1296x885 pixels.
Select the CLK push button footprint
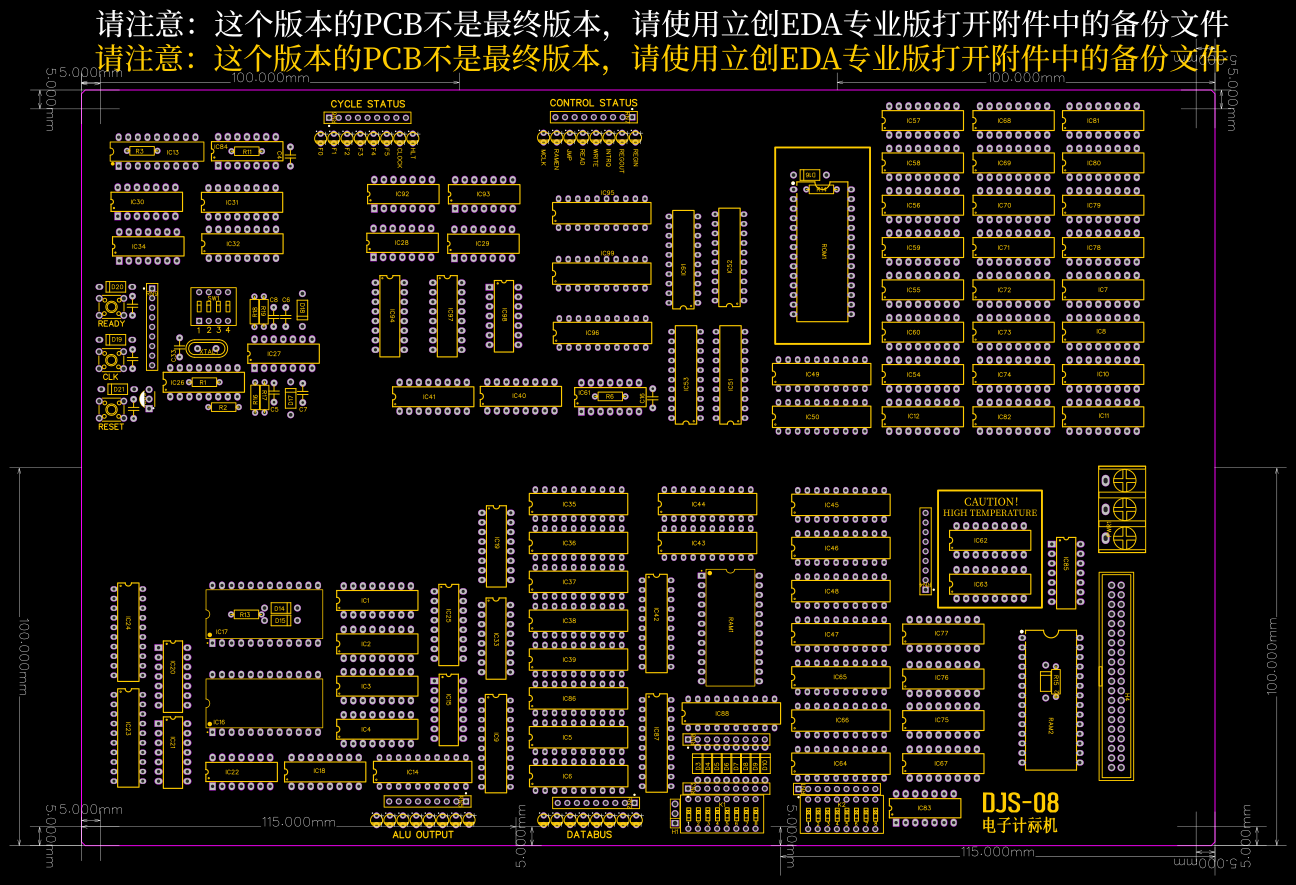click(110, 359)
